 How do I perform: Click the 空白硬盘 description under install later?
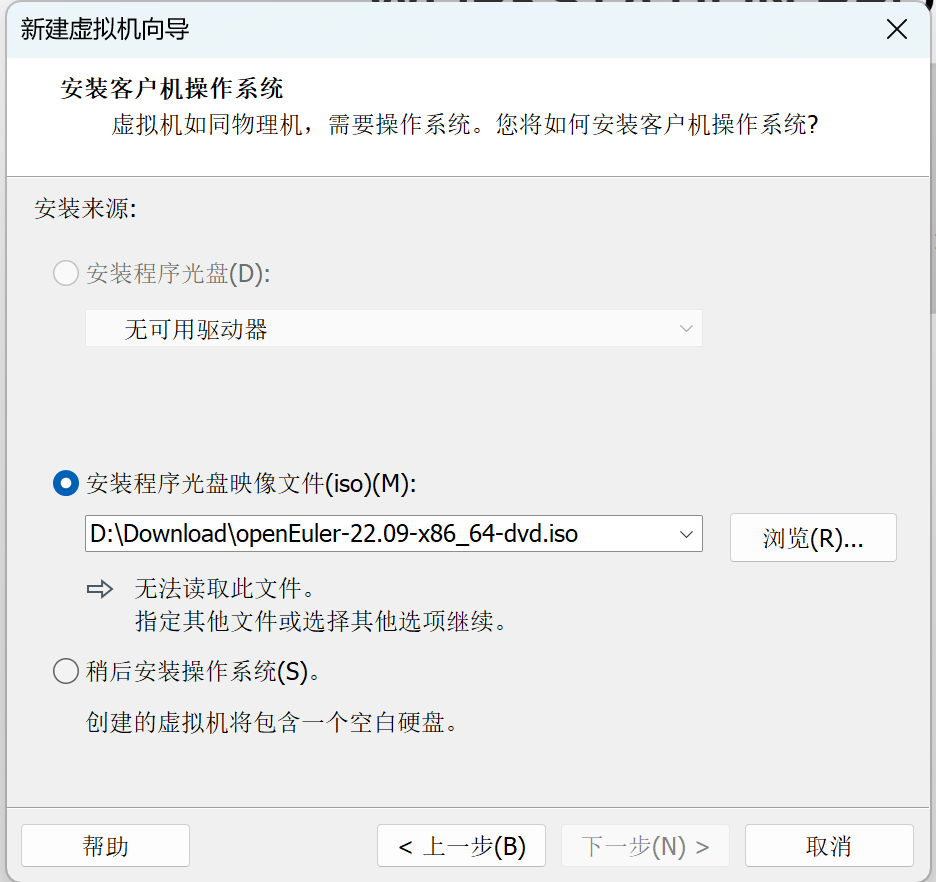coord(272,722)
